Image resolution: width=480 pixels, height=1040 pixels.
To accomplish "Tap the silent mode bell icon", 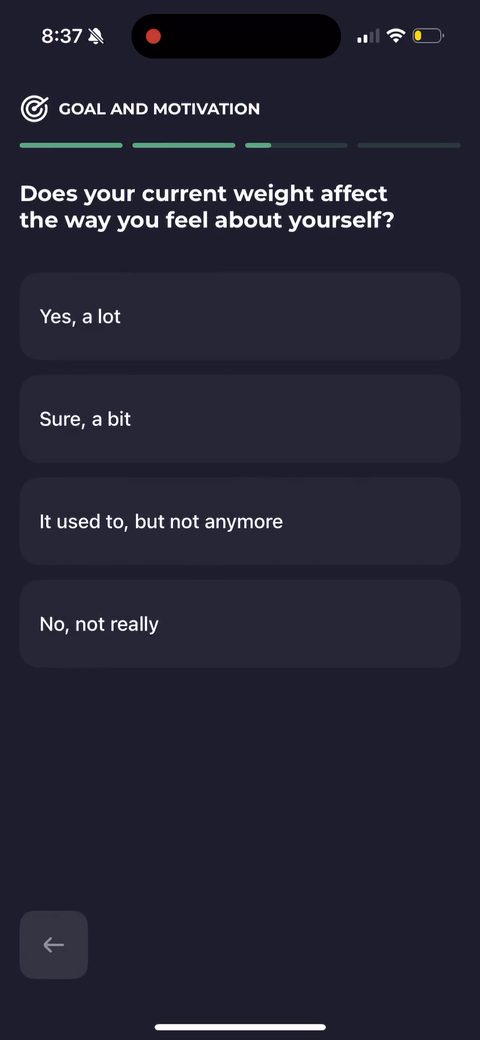I will 96,36.
